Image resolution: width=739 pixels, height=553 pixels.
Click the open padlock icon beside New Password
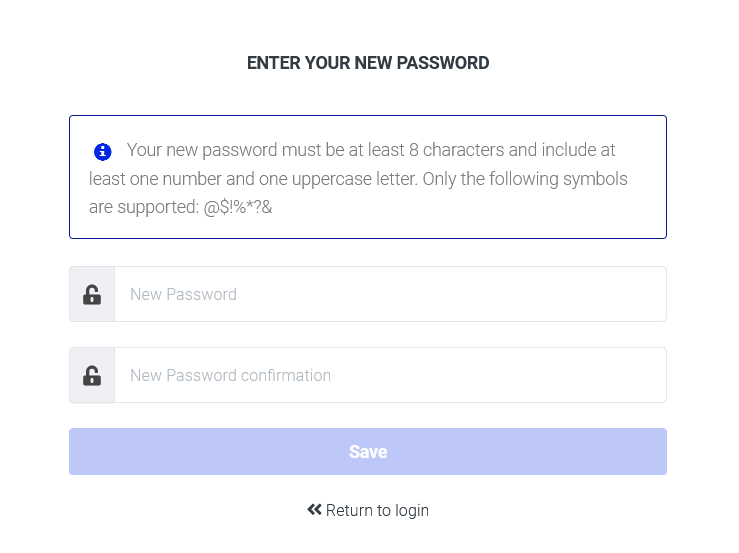[92, 295]
